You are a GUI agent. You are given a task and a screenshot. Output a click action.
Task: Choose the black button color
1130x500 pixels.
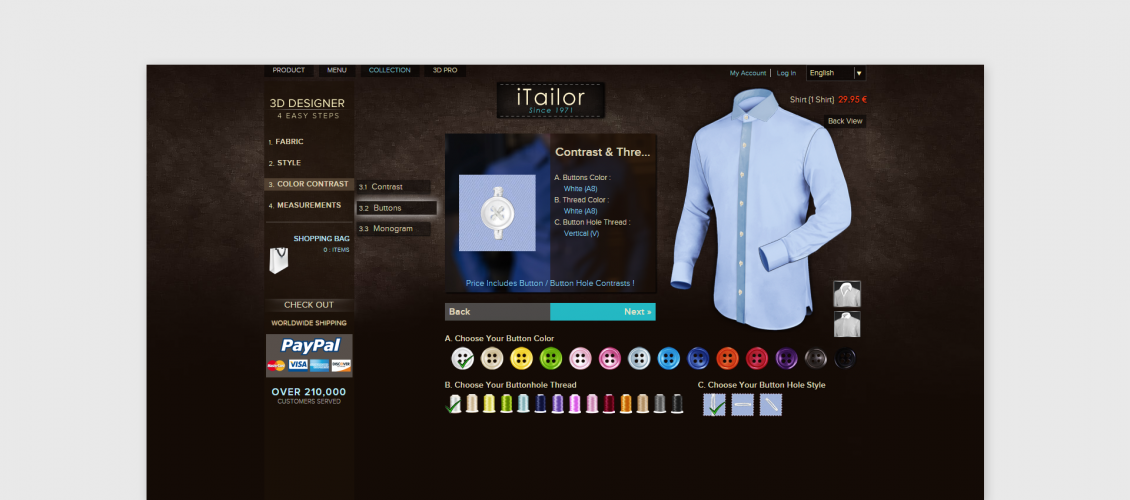845,358
